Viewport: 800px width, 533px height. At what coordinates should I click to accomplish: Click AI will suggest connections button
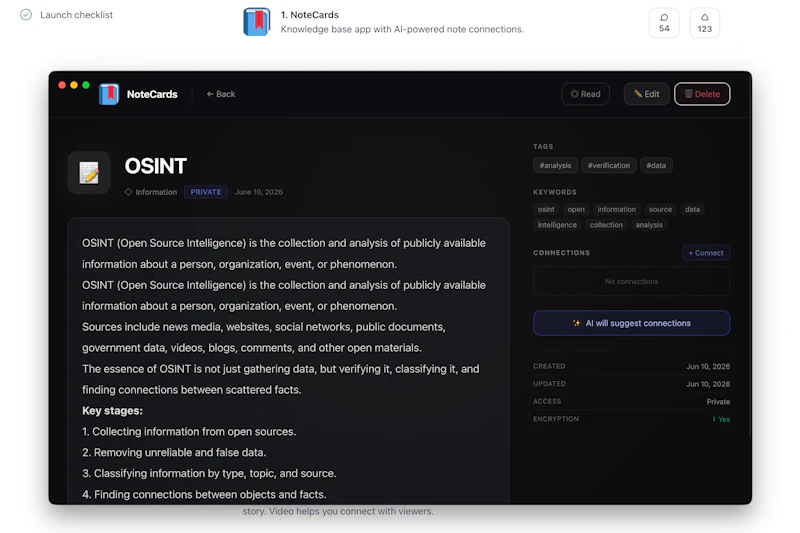pos(631,323)
